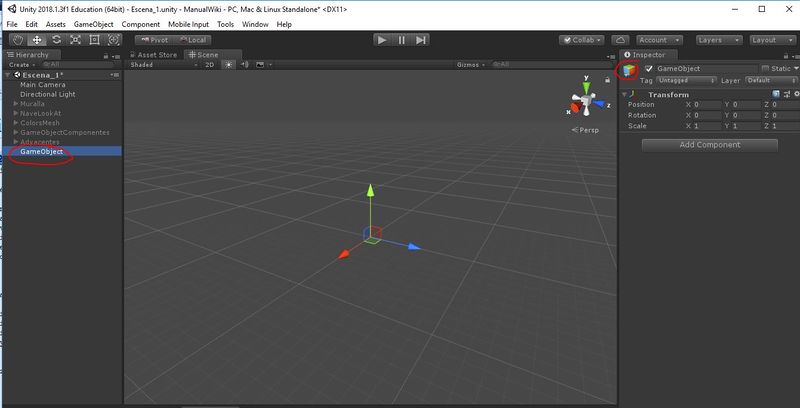
Task: Select the combined Transform tool
Action: pyautogui.click(x=113, y=40)
